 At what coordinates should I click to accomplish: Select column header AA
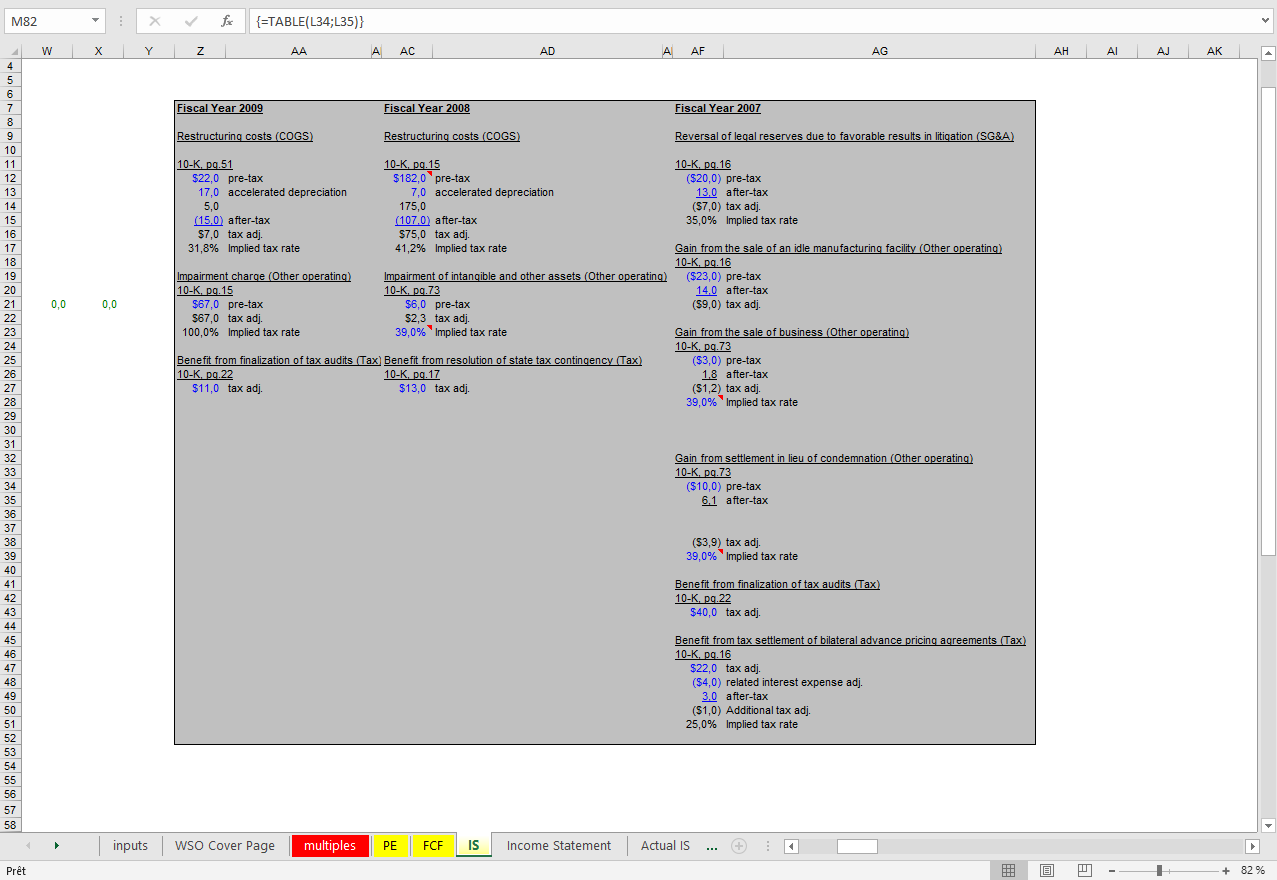coord(299,51)
